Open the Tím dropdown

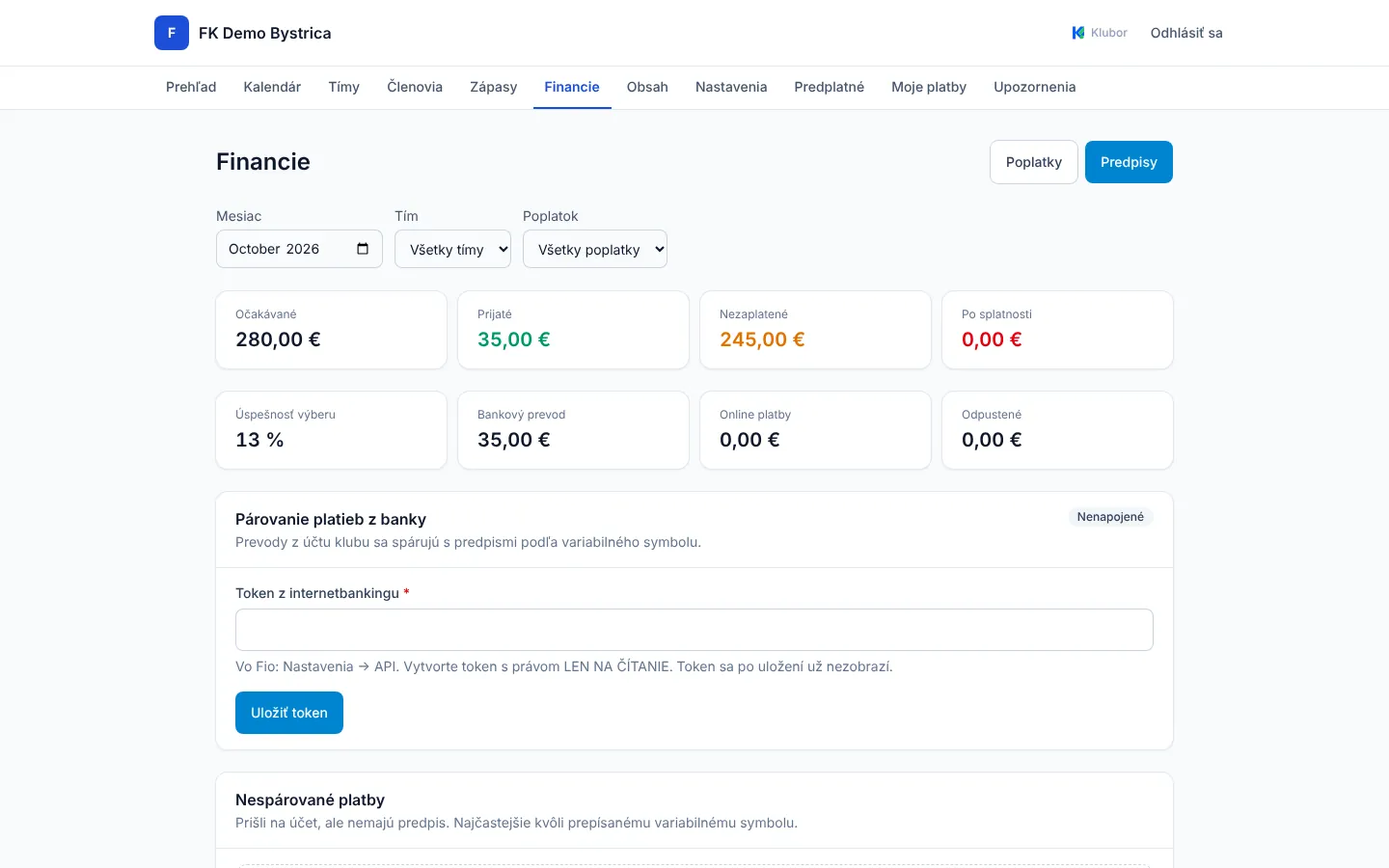[452, 249]
